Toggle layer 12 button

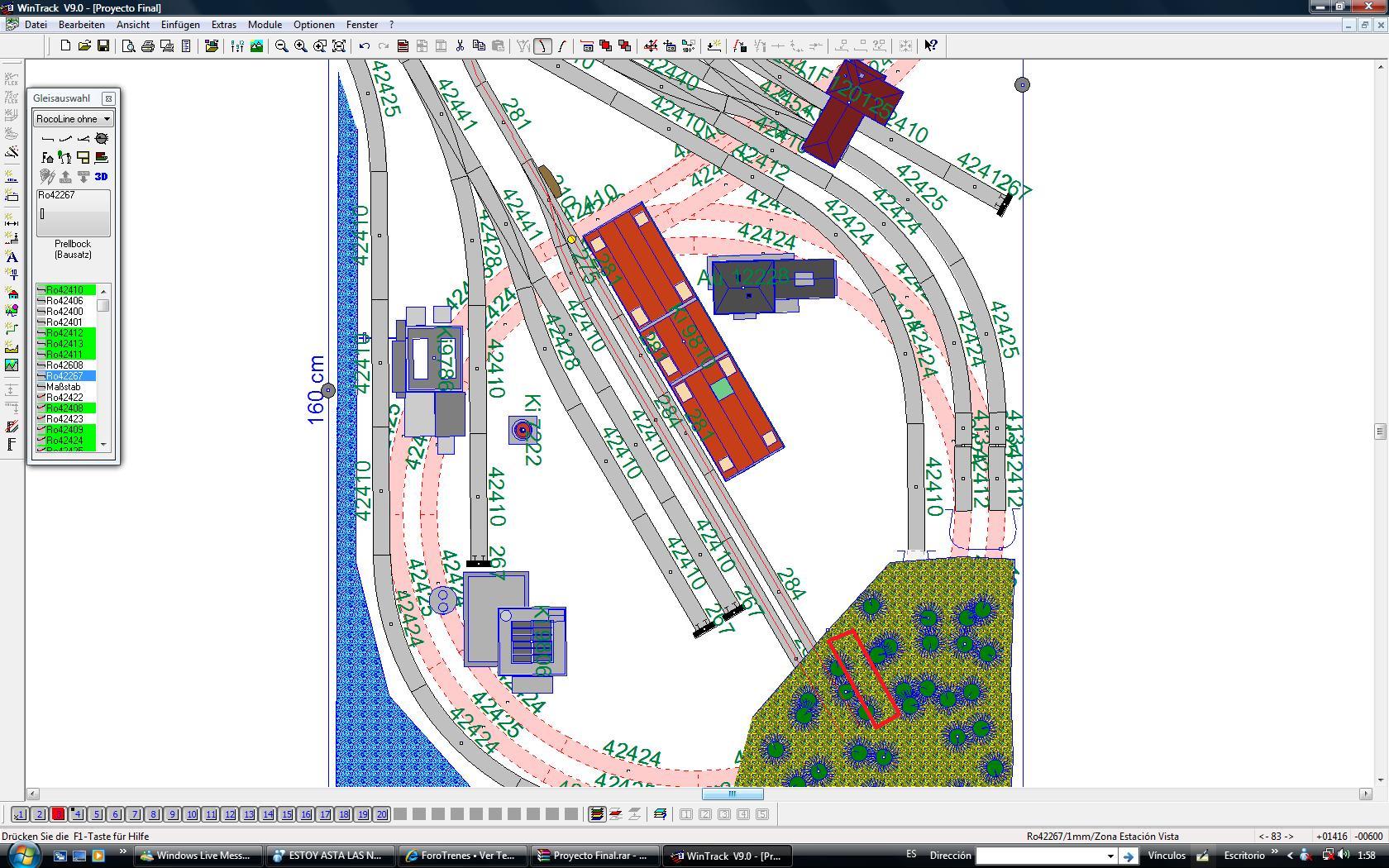tap(230, 814)
